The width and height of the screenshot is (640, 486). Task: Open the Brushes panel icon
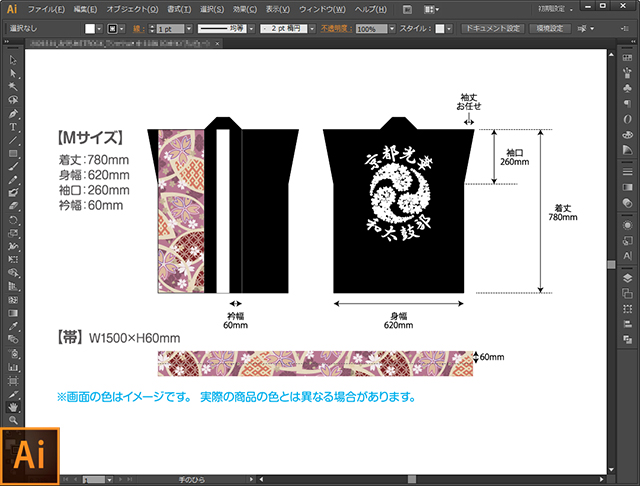coord(627,73)
